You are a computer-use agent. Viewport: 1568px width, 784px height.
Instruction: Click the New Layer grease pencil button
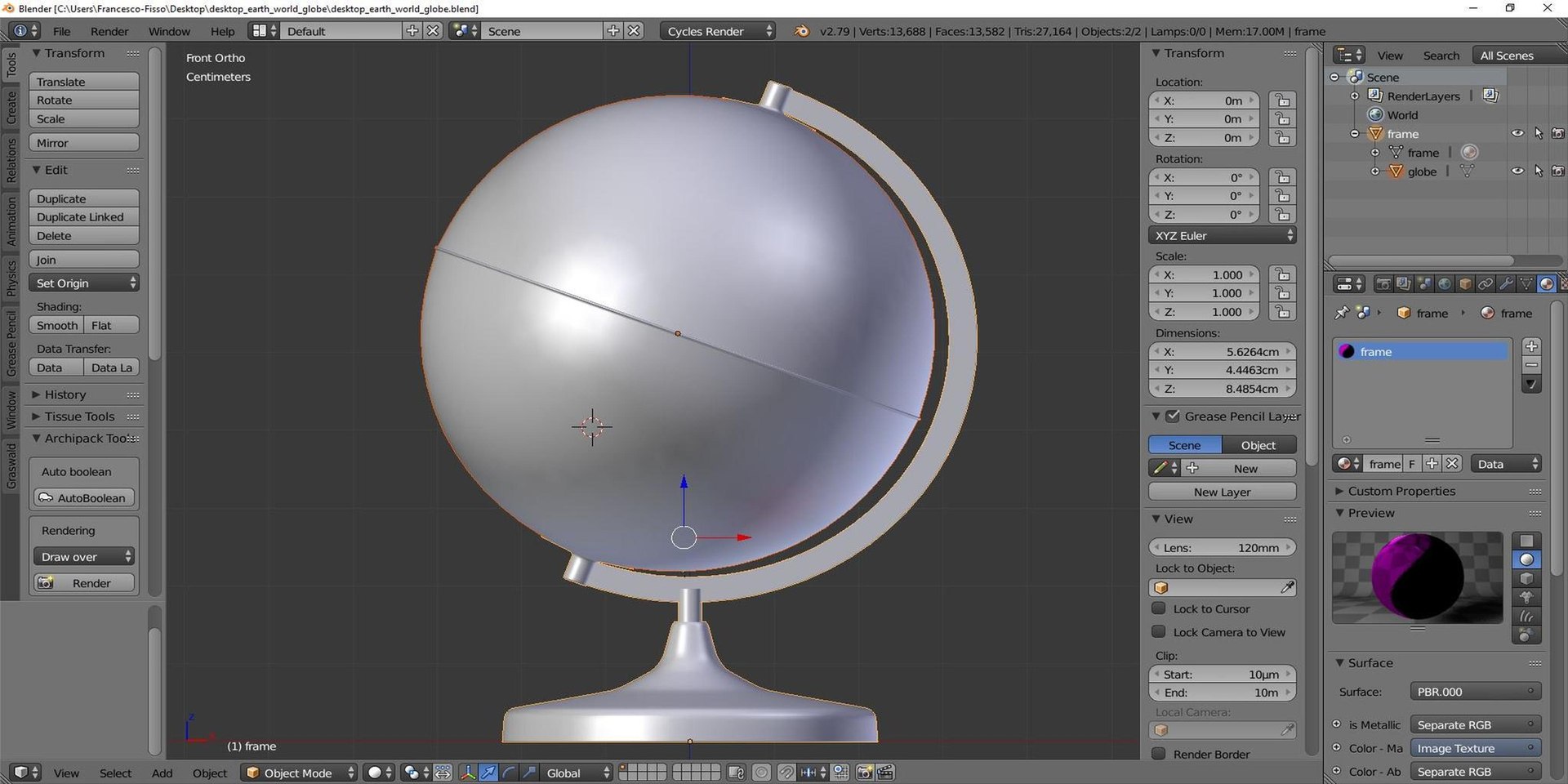(1223, 492)
